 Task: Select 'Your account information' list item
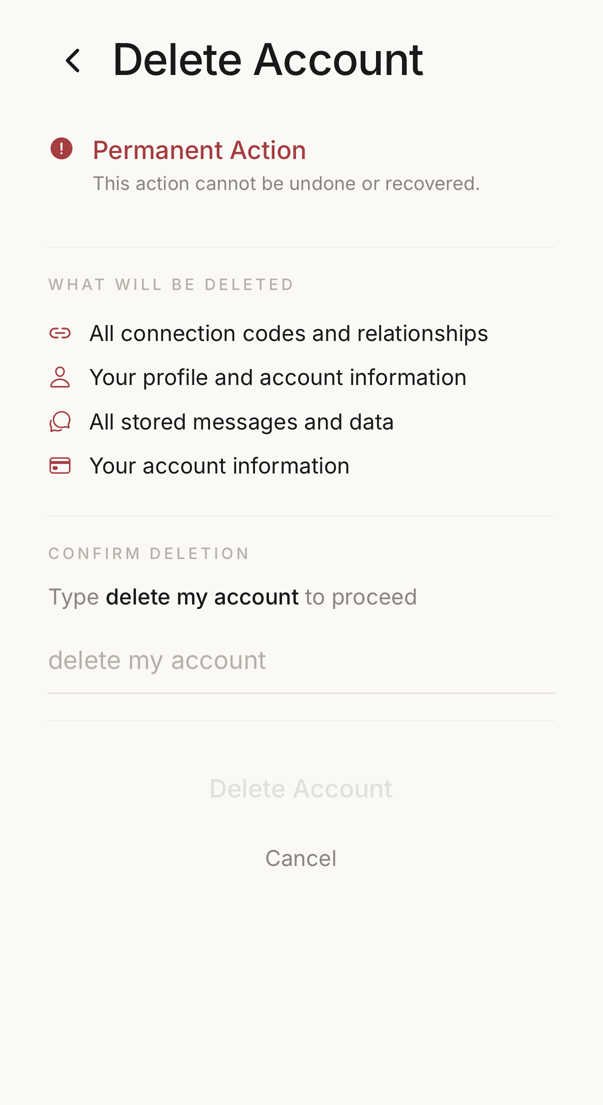point(219,467)
